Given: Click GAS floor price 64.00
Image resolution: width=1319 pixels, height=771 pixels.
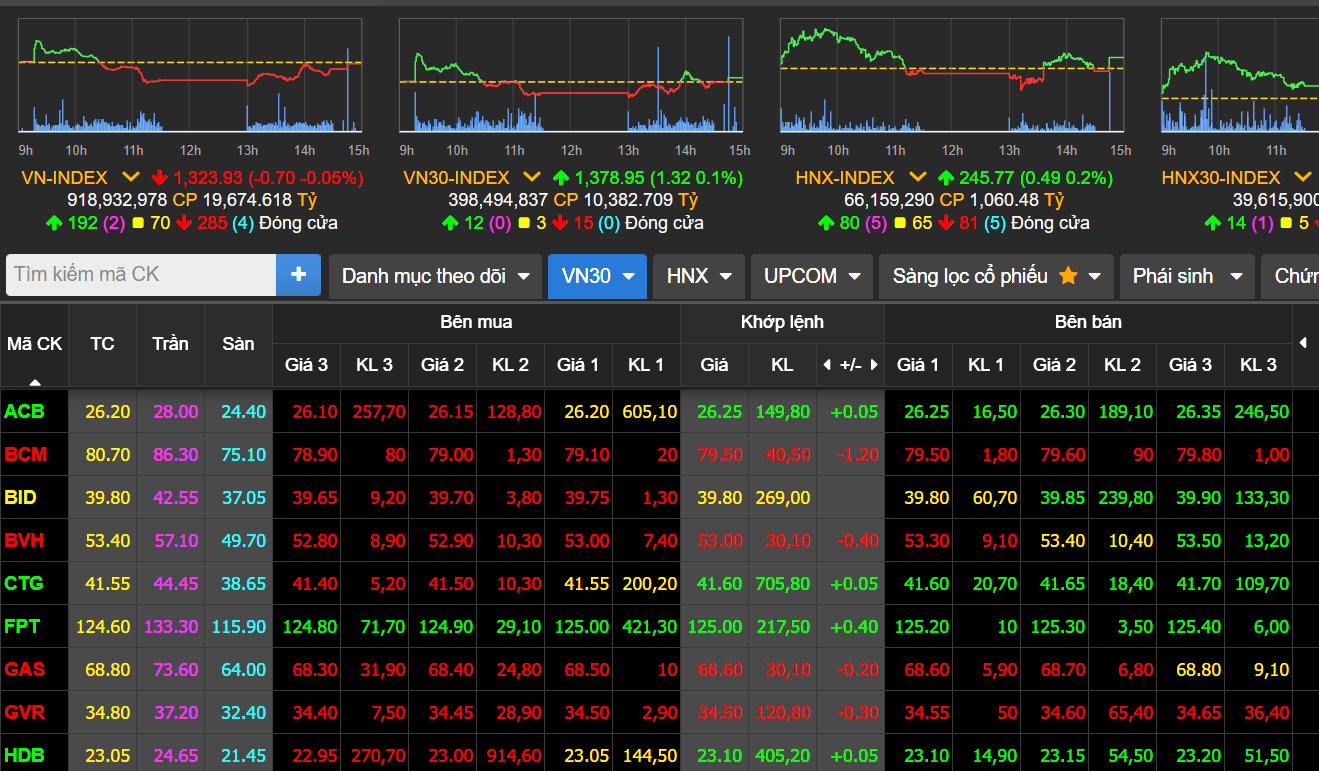Looking at the screenshot, I should (244, 669).
